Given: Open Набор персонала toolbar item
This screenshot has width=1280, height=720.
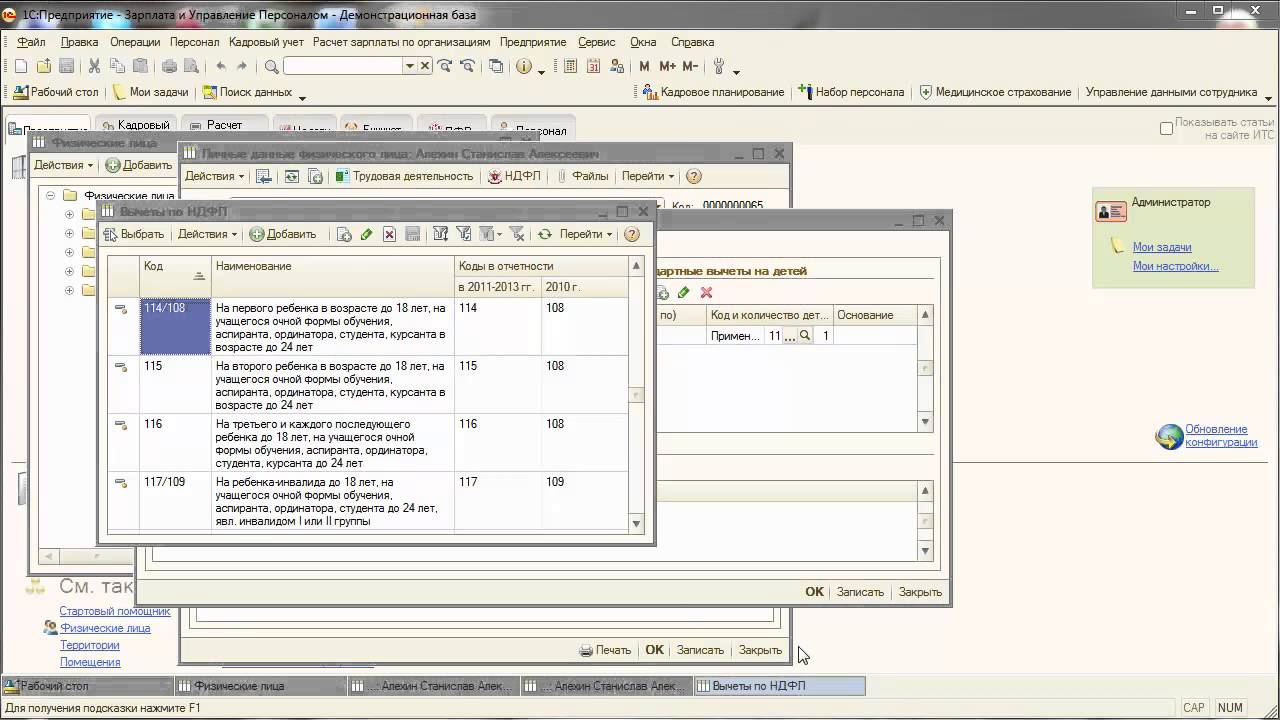Looking at the screenshot, I should [x=850, y=92].
